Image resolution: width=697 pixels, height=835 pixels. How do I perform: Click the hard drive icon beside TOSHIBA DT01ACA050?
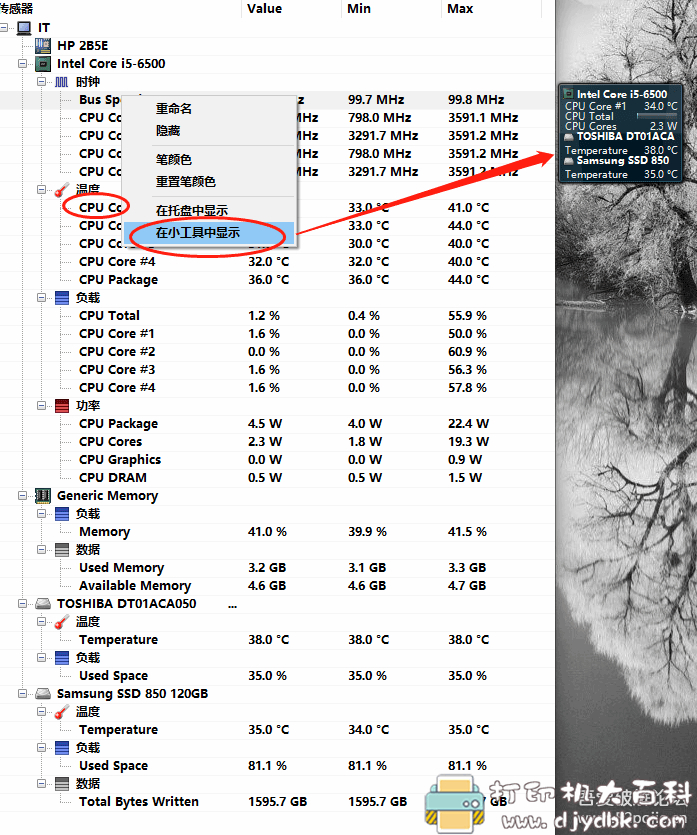pos(43,604)
